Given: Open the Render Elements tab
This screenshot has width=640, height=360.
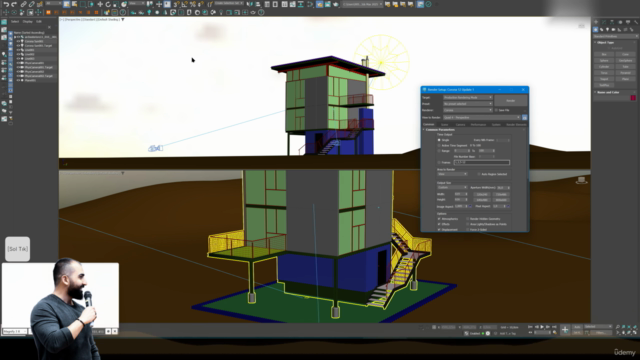Looking at the screenshot, I should point(516,124).
